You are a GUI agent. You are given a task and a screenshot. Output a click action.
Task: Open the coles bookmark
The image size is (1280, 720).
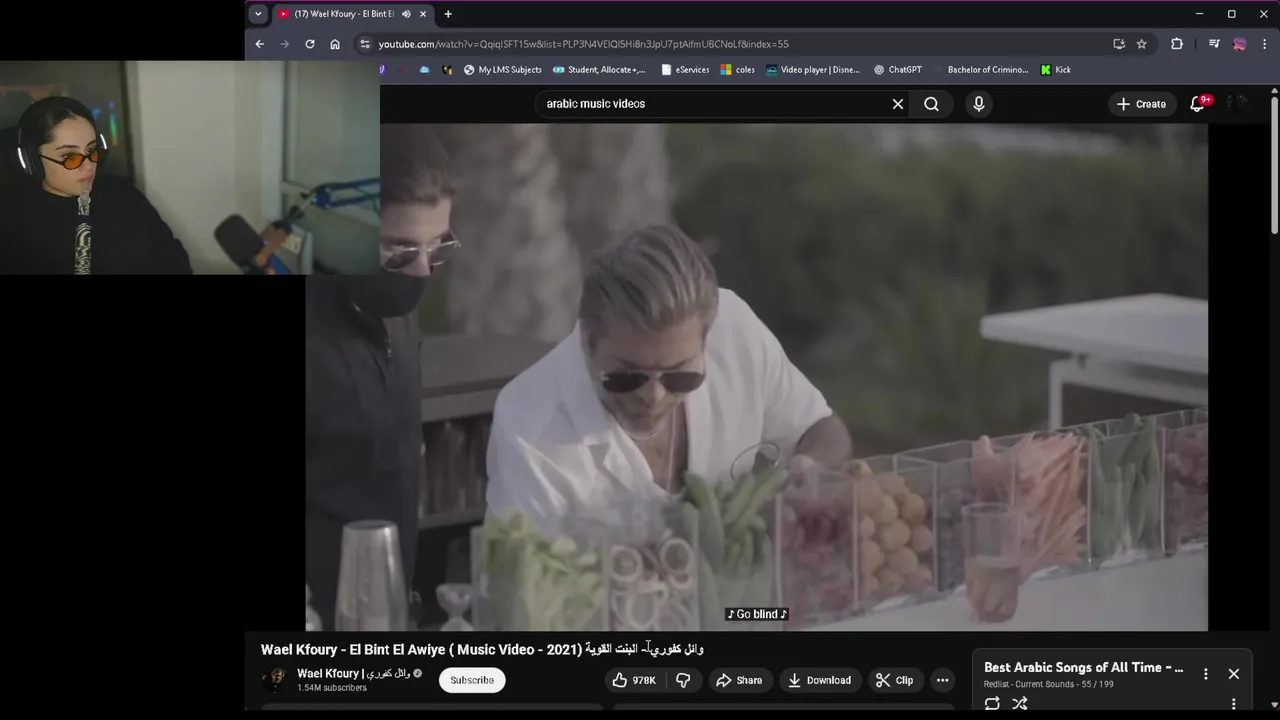[737, 70]
